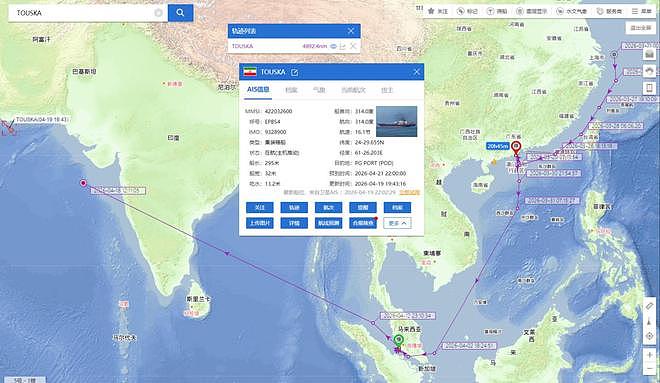Open the ship photo thumbnail
The width and height of the screenshot is (660, 383).
click(x=397, y=121)
